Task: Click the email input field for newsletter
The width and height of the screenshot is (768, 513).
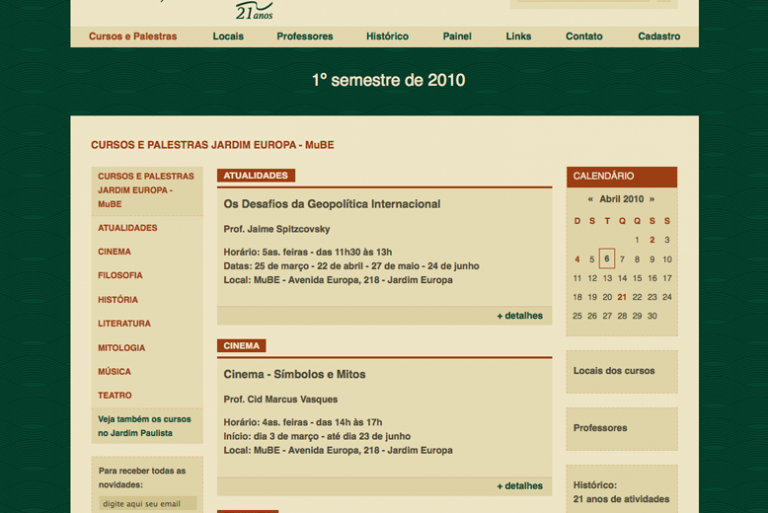Action: click(x=148, y=504)
